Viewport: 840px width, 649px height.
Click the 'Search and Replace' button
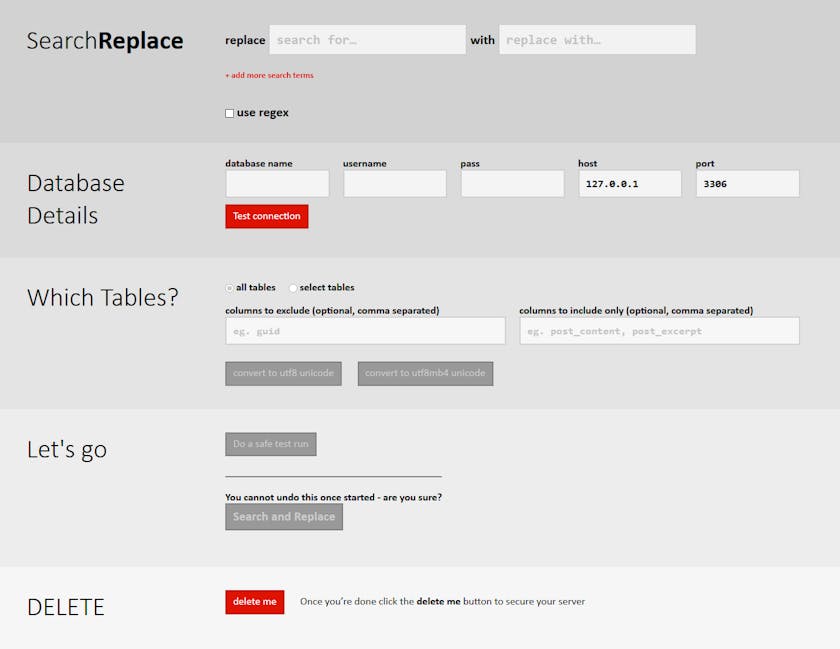[x=284, y=517]
